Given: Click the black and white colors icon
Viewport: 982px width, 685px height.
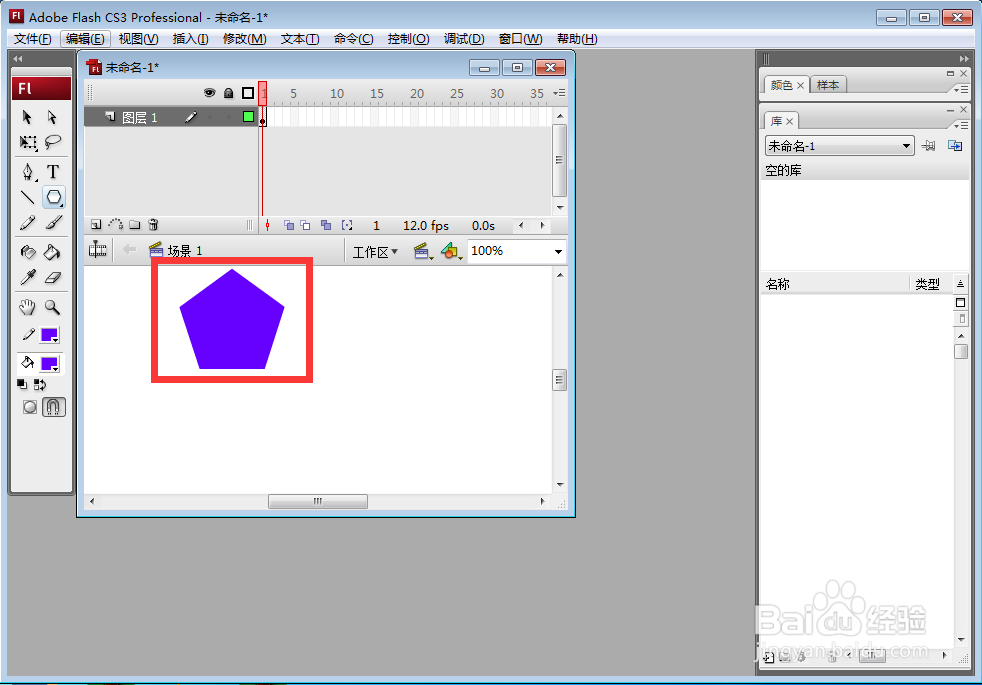Looking at the screenshot, I should click(22, 384).
